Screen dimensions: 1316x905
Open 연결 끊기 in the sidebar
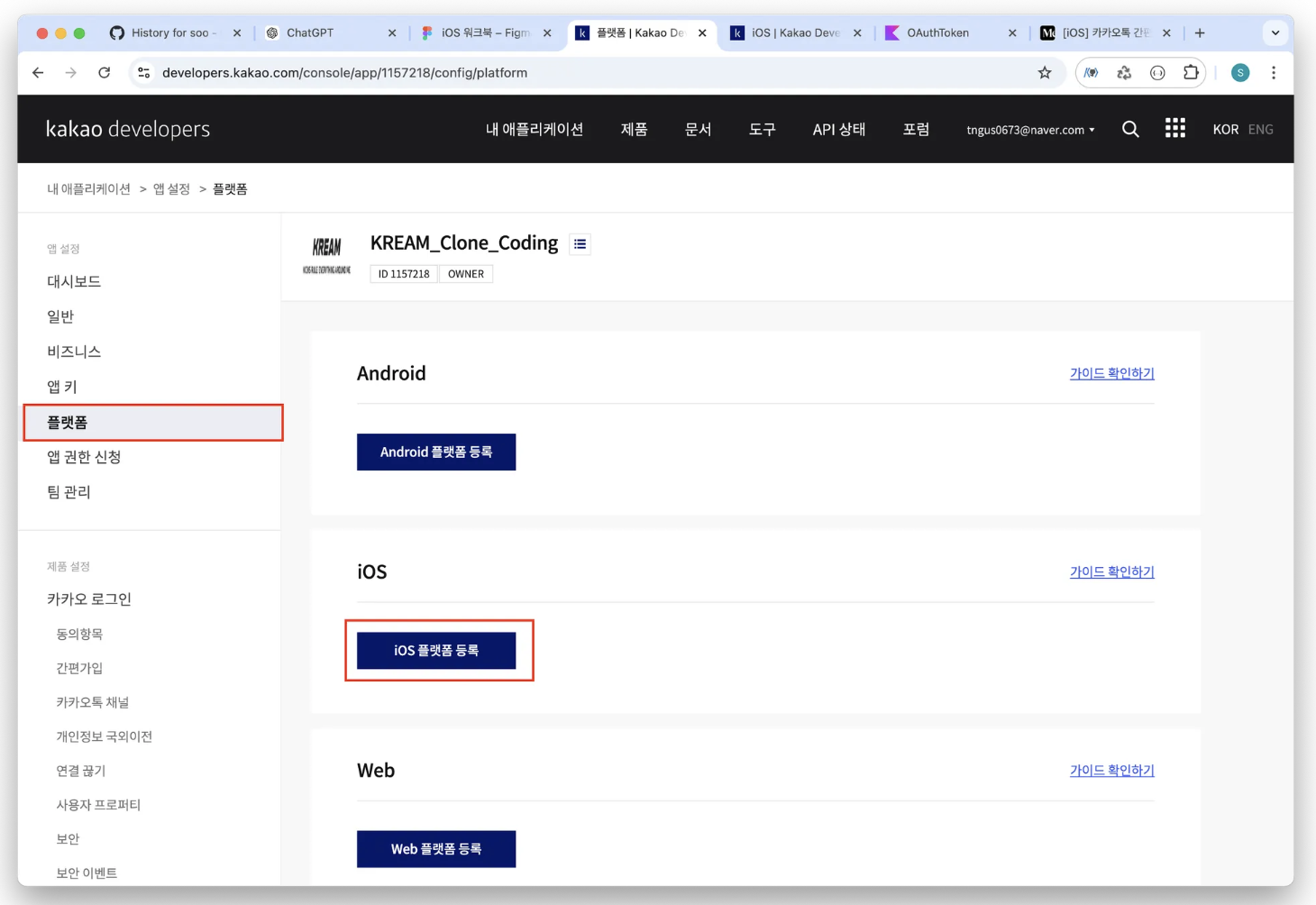[x=81, y=771]
